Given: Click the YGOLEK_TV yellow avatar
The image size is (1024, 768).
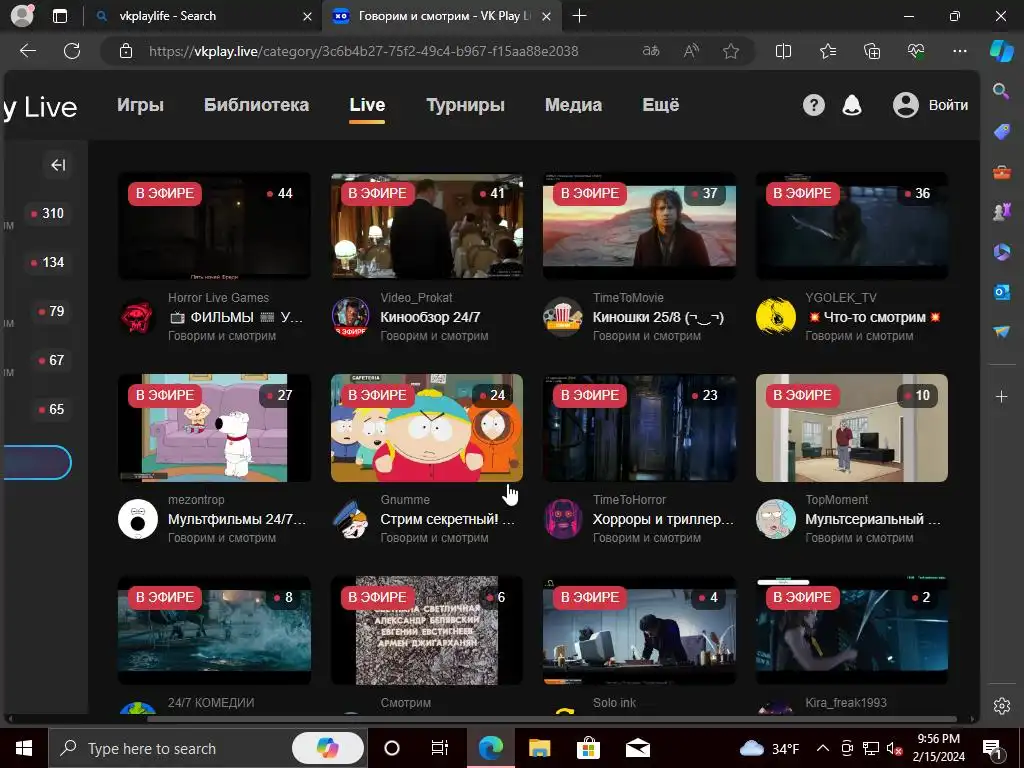Looking at the screenshot, I should 776,317.
